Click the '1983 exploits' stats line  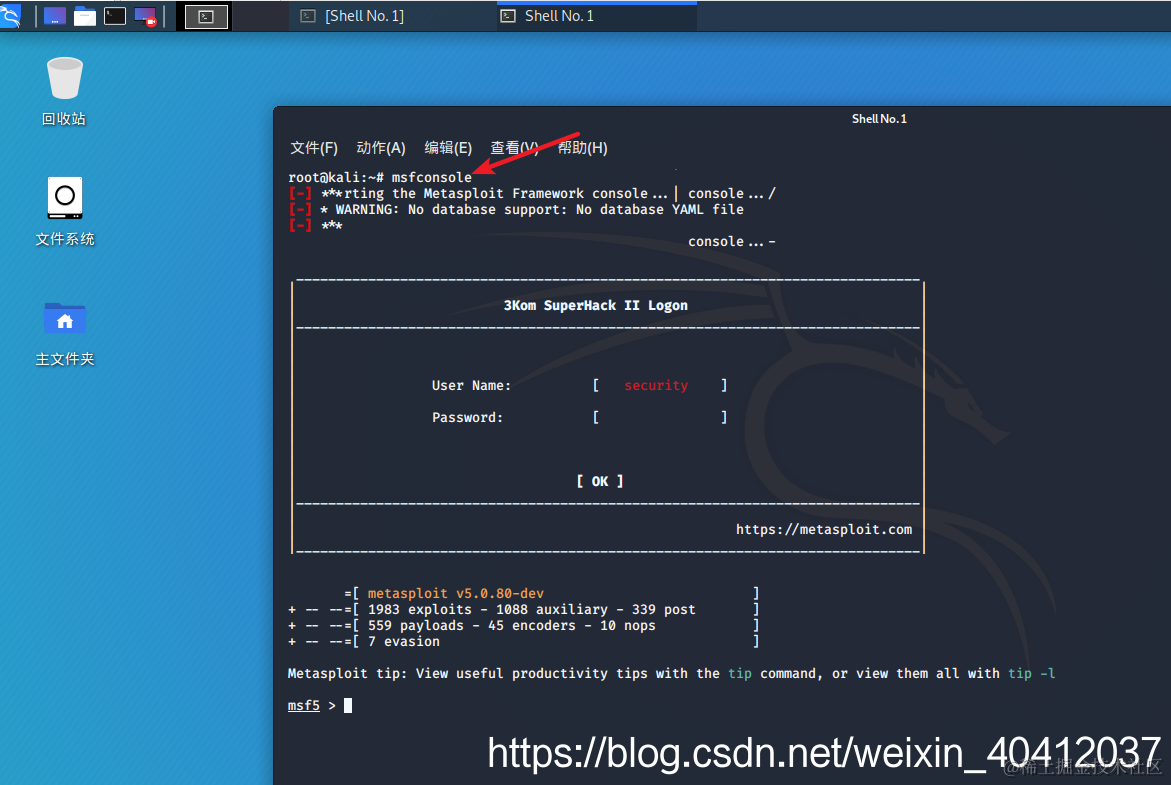(x=524, y=609)
